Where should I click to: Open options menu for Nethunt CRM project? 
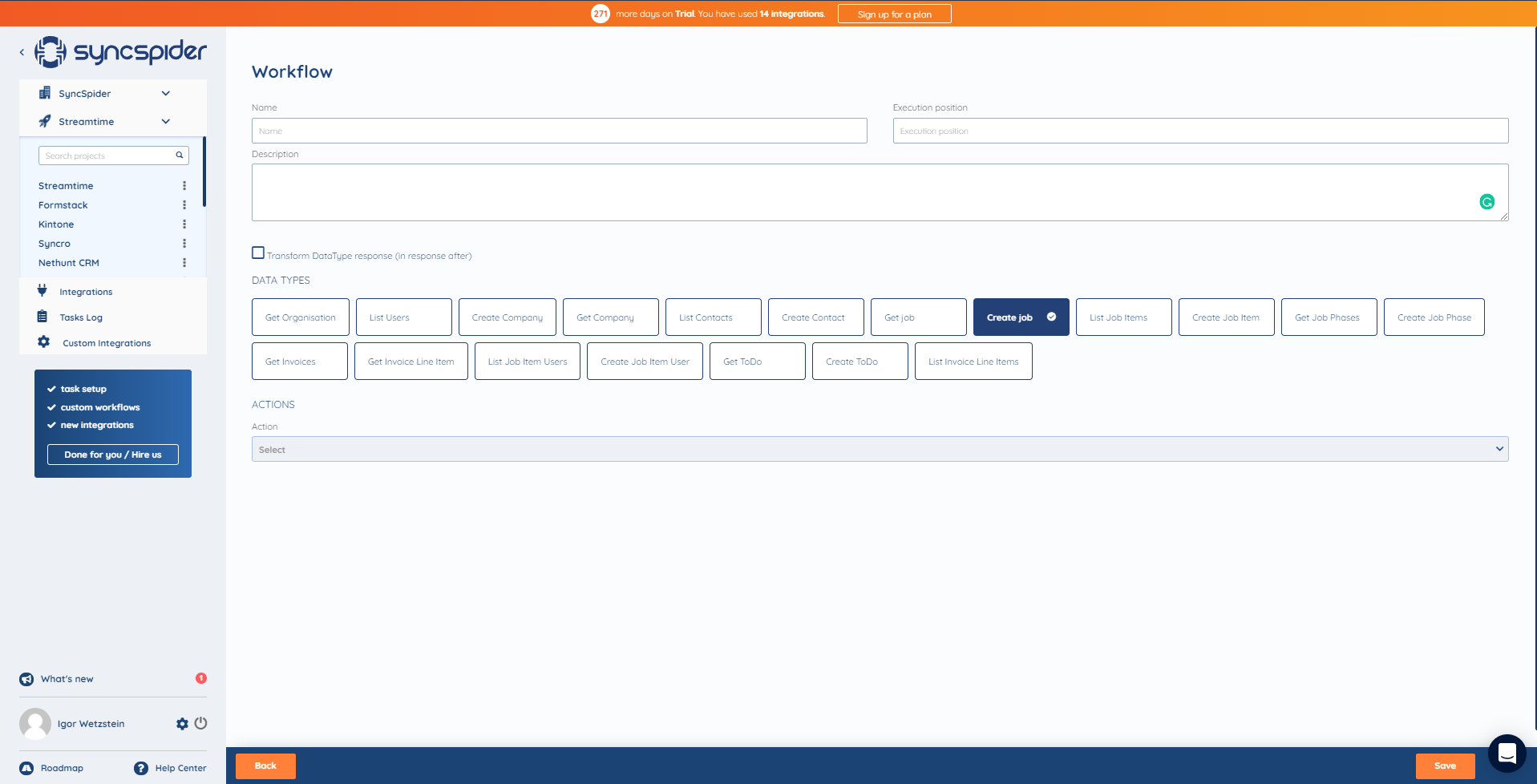coord(184,263)
